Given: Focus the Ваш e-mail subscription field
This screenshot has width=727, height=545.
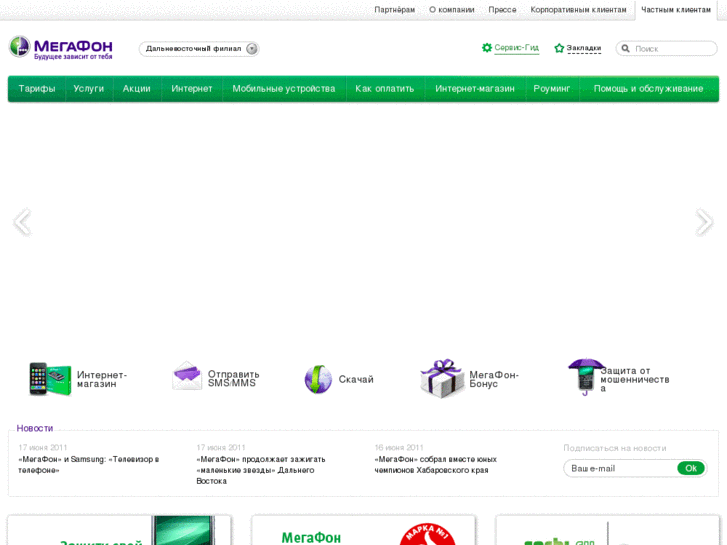Looking at the screenshot, I should tap(621, 468).
